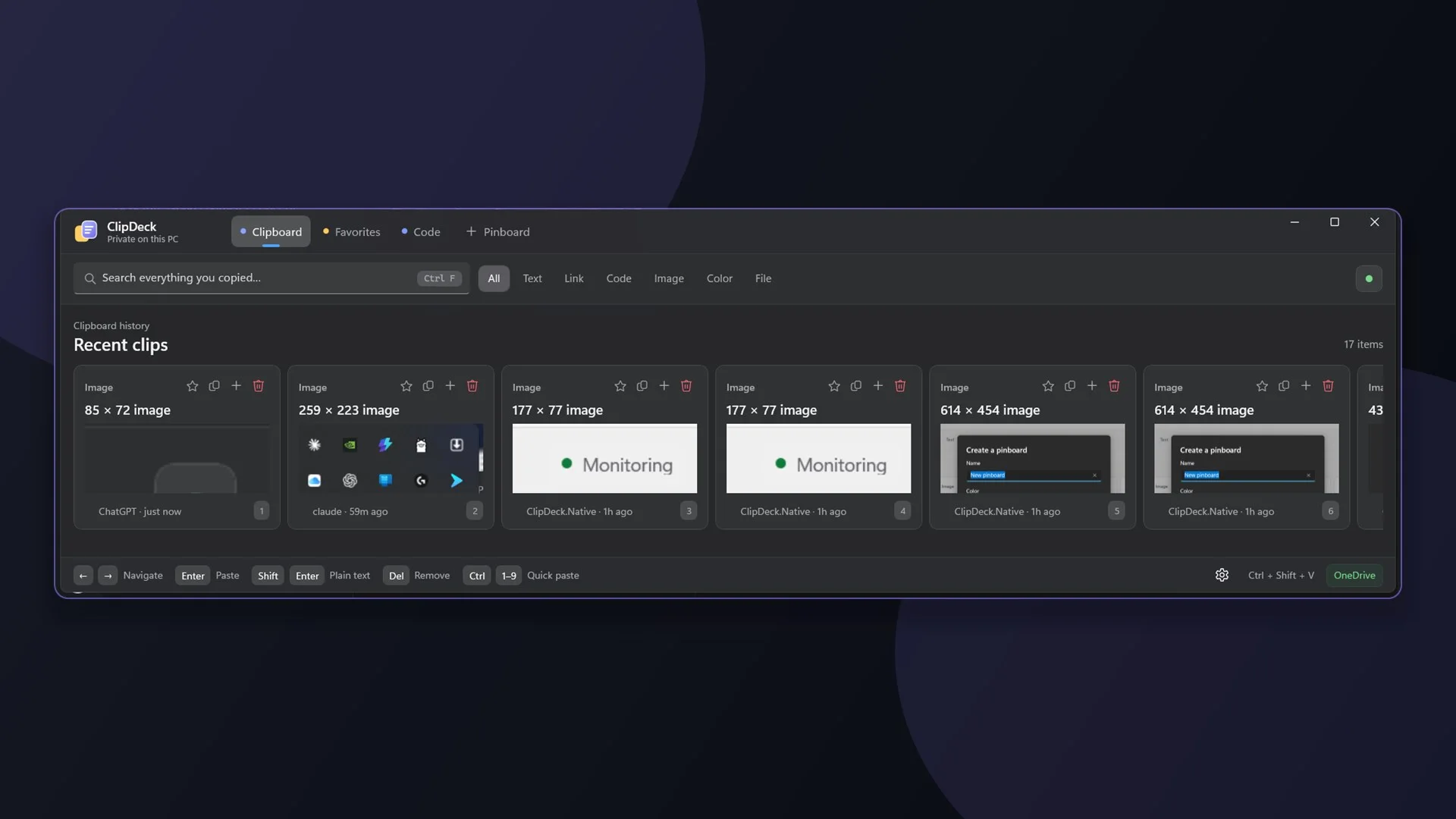Filter clips by Image
Viewport: 1456px width, 819px height.
coord(669,278)
